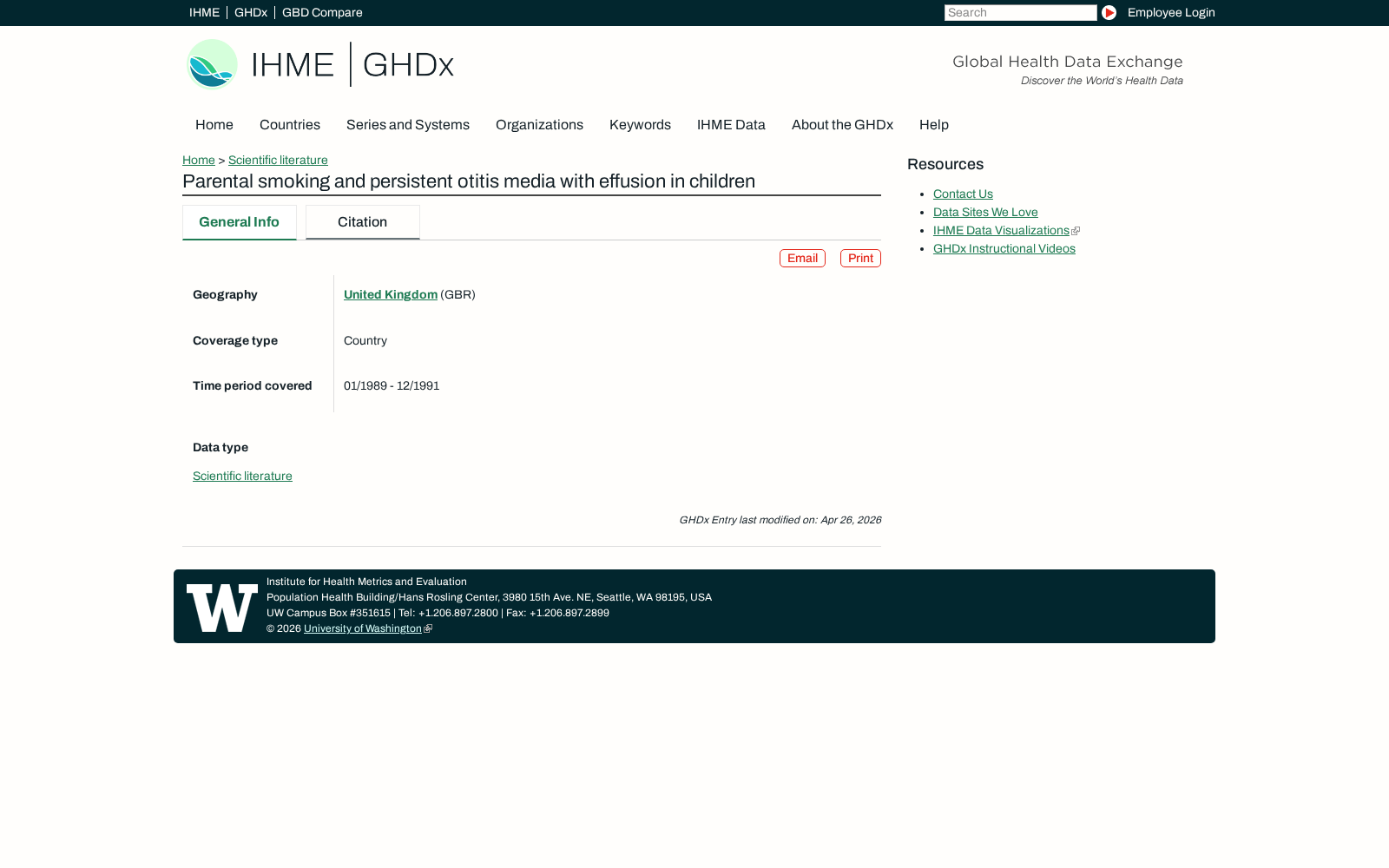This screenshot has width=1389, height=868.
Task: Click Scientific literature breadcrumb link
Action: pos(278,161)
